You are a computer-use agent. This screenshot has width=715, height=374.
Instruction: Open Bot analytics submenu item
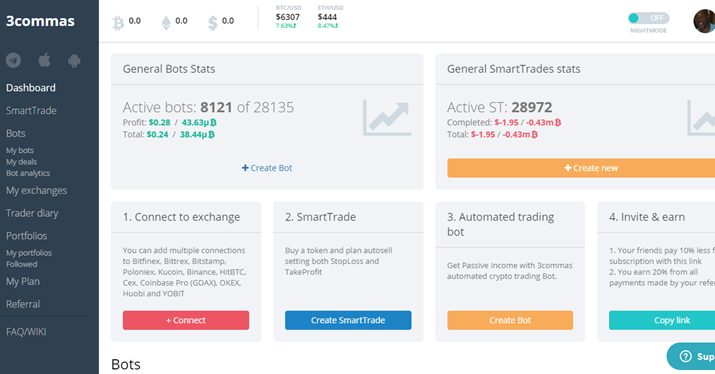click(x=28, y=173)
